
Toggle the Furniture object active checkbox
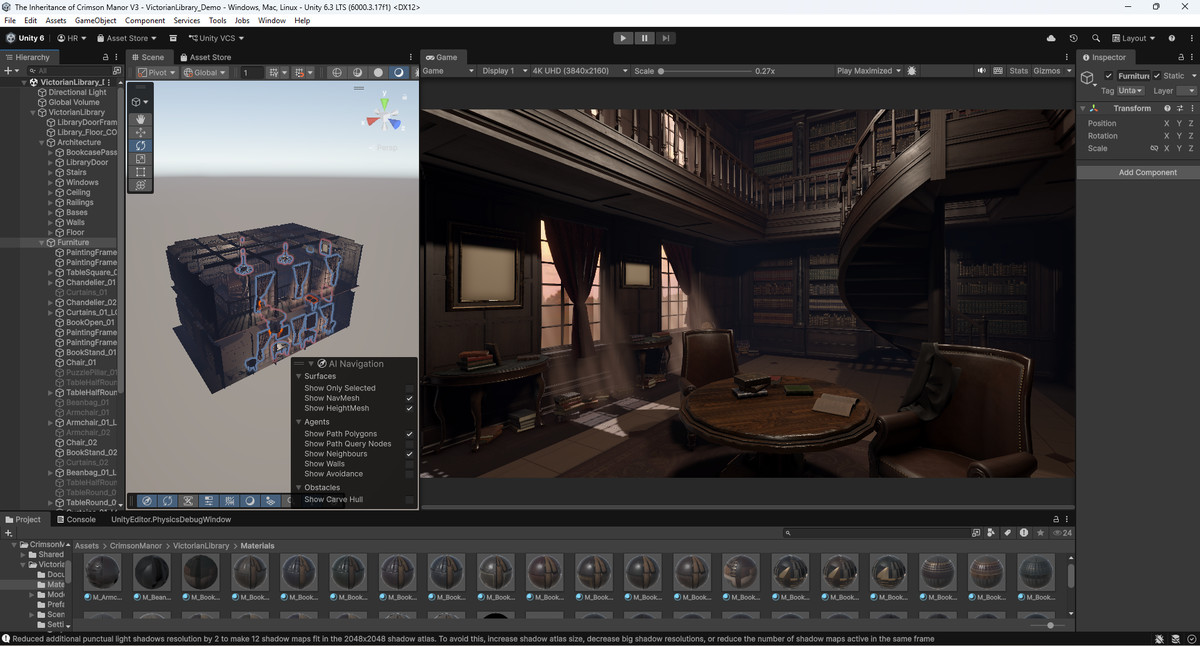tap(1109, 76)
